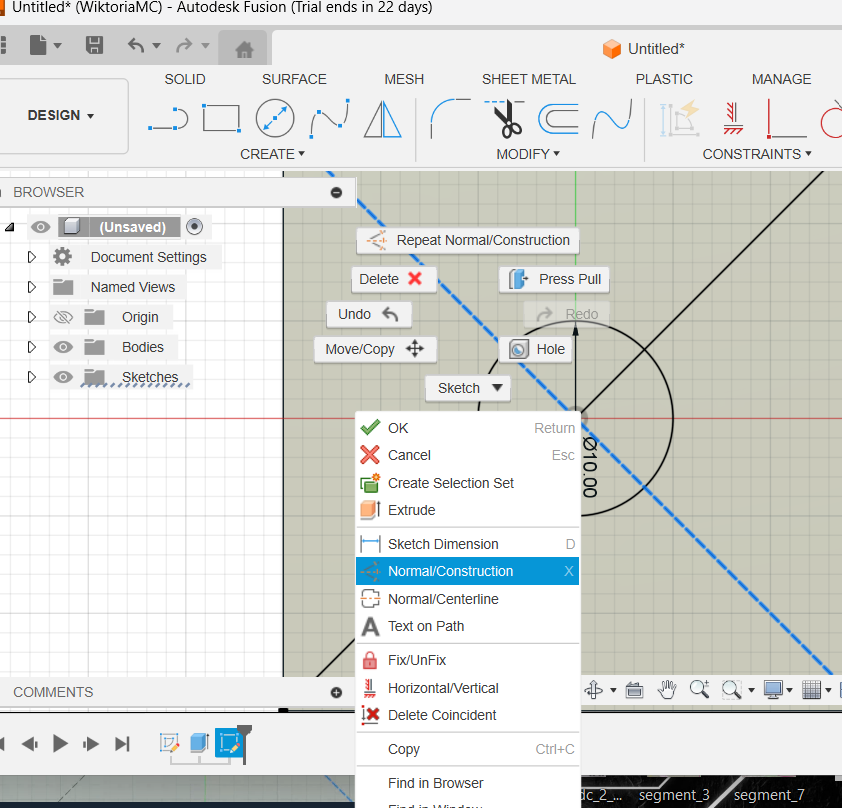
Task: Click Press Pull in marking menu
Action: tap(554, 279)
